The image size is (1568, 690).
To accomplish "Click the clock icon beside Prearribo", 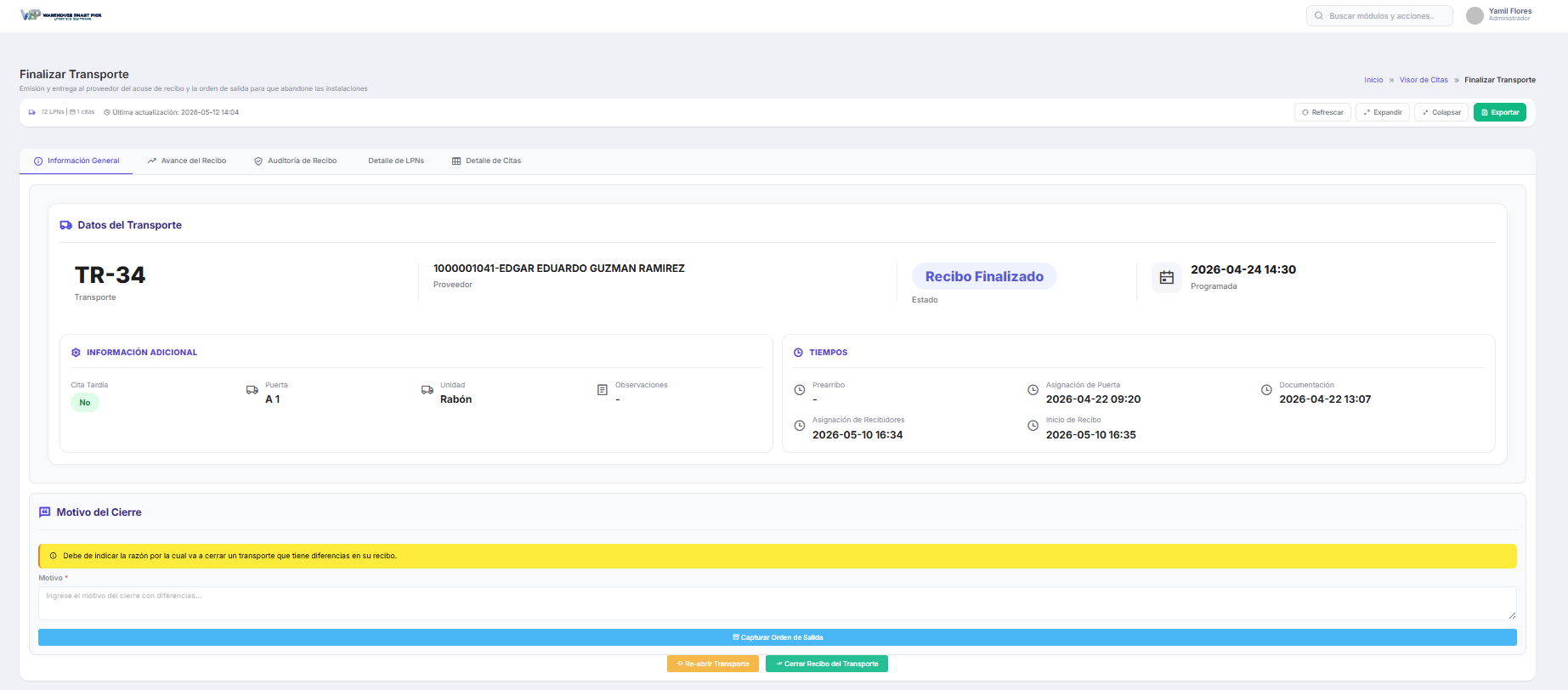I will click(800, 390).
